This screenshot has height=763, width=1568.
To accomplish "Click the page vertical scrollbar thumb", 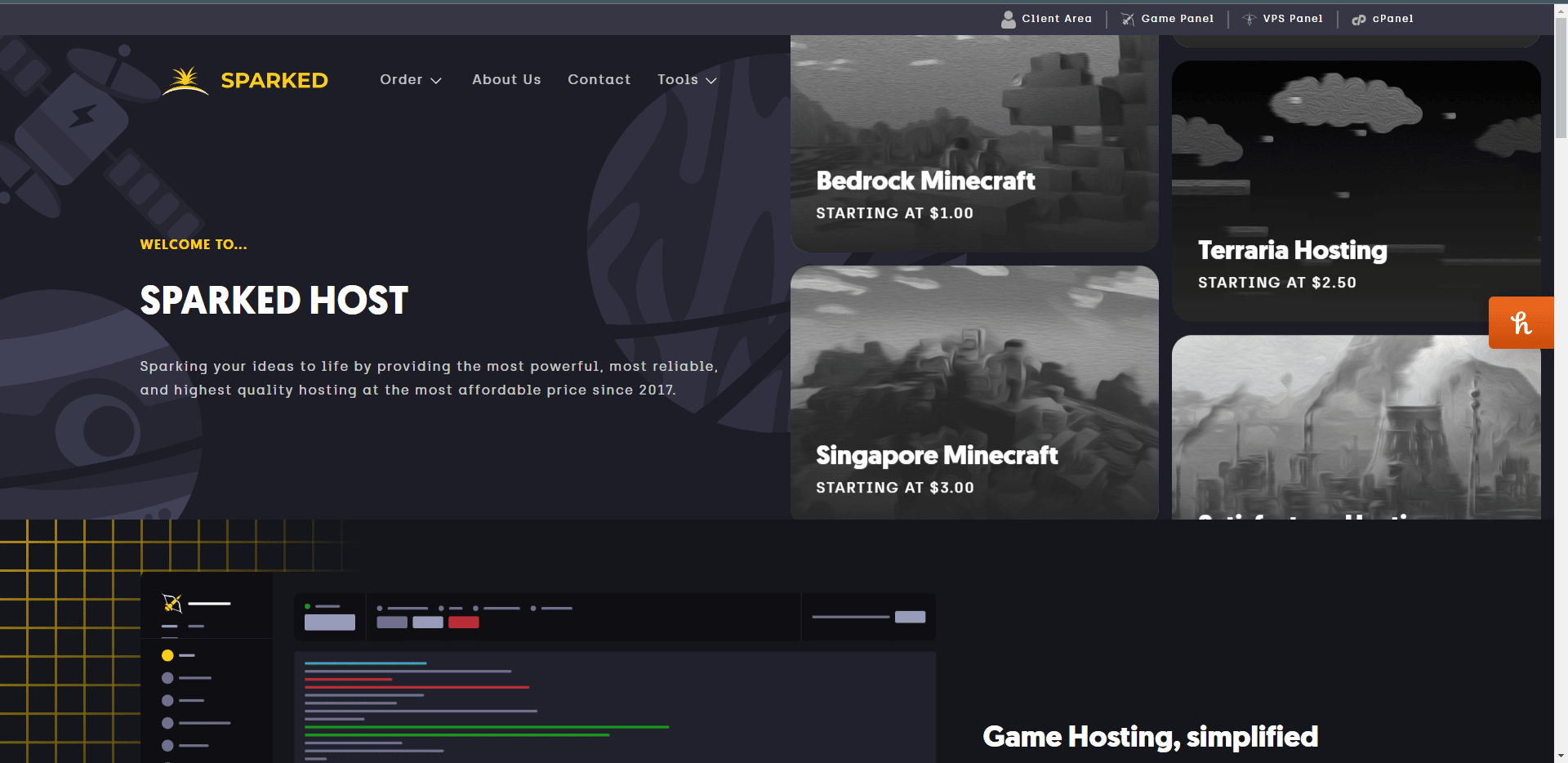I will click(1561, 78).
